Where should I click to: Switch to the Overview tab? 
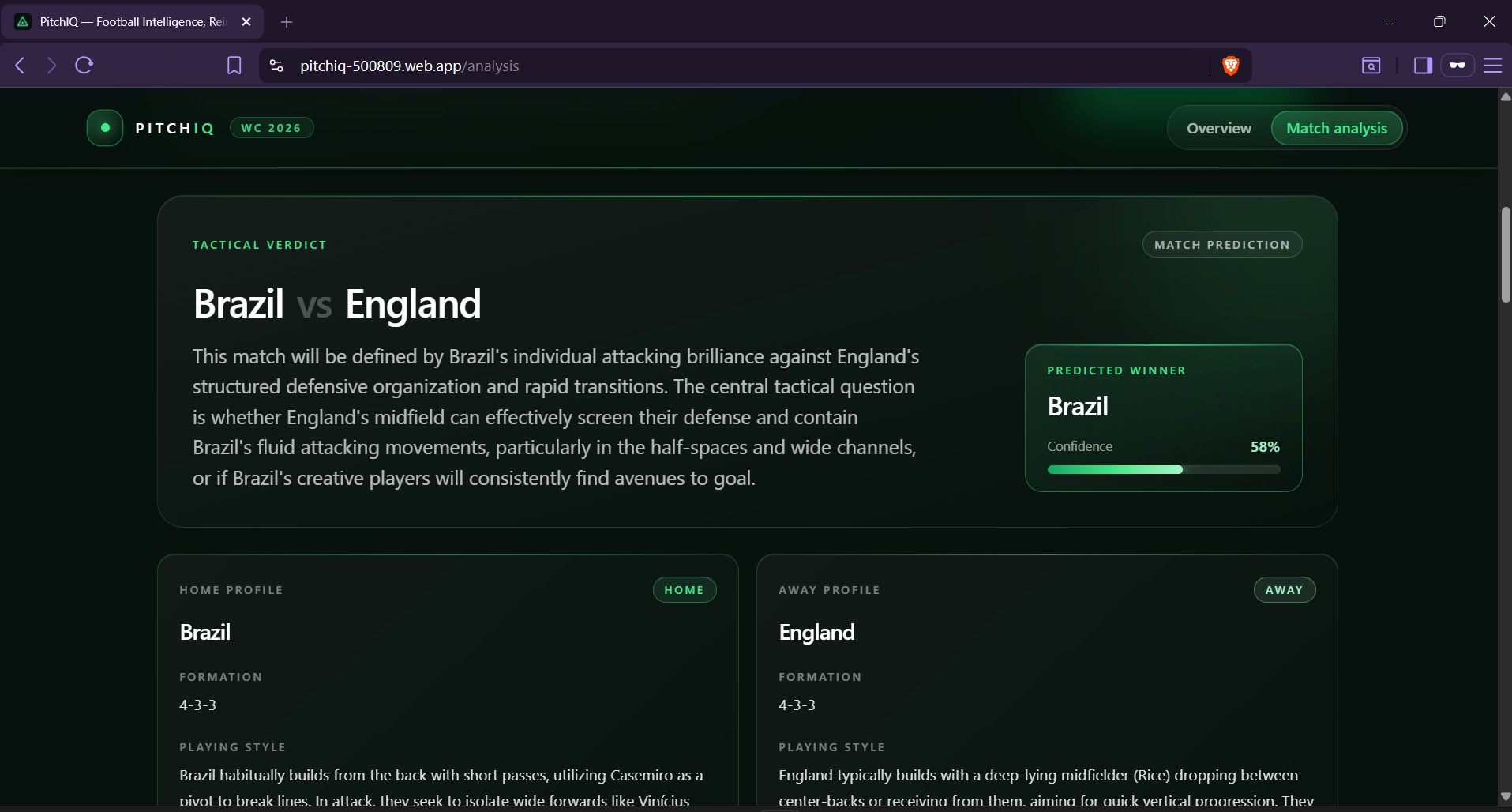[x=1218, y=128]
